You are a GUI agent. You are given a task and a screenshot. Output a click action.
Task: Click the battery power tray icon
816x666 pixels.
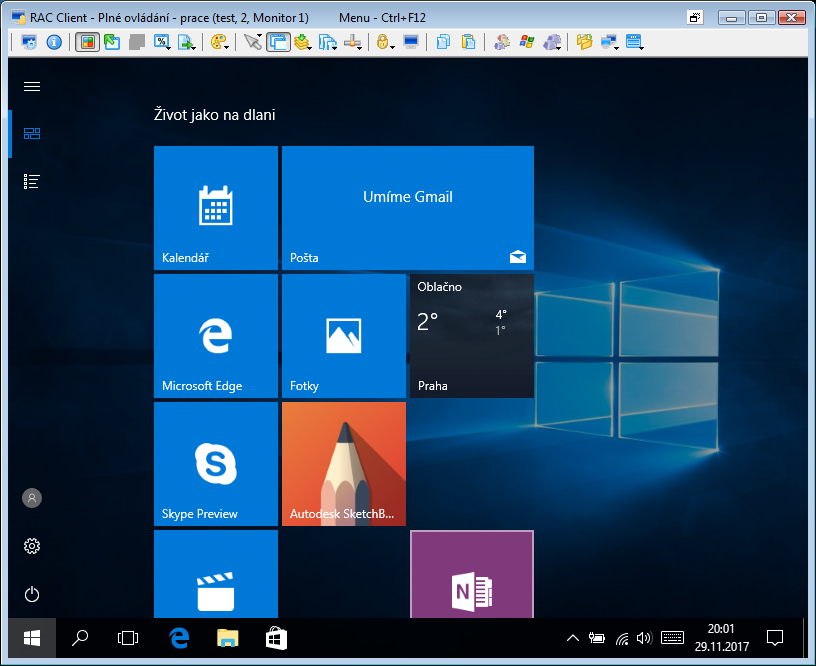pyautogui.click(x=596, y=638)
